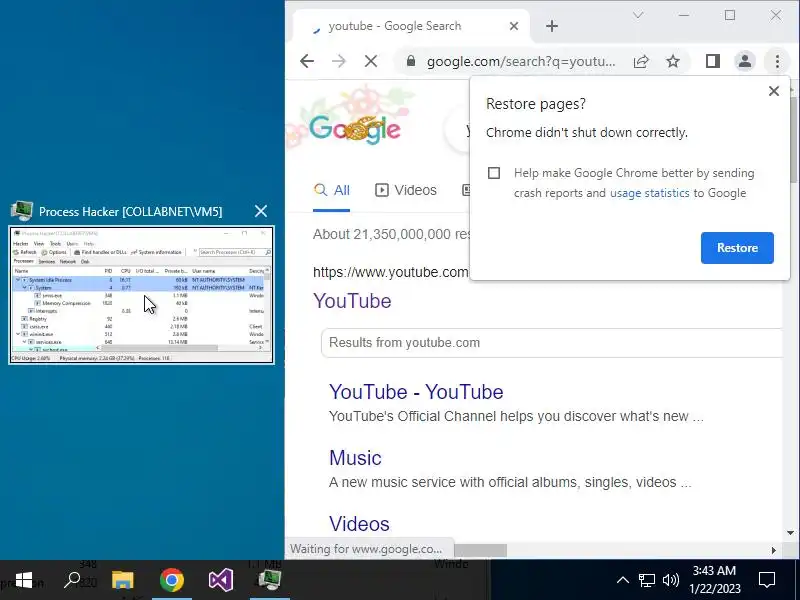Click the Process Hacker title icon
The width and height of the screenshot is (800, 600).
[x=21, y=211]
